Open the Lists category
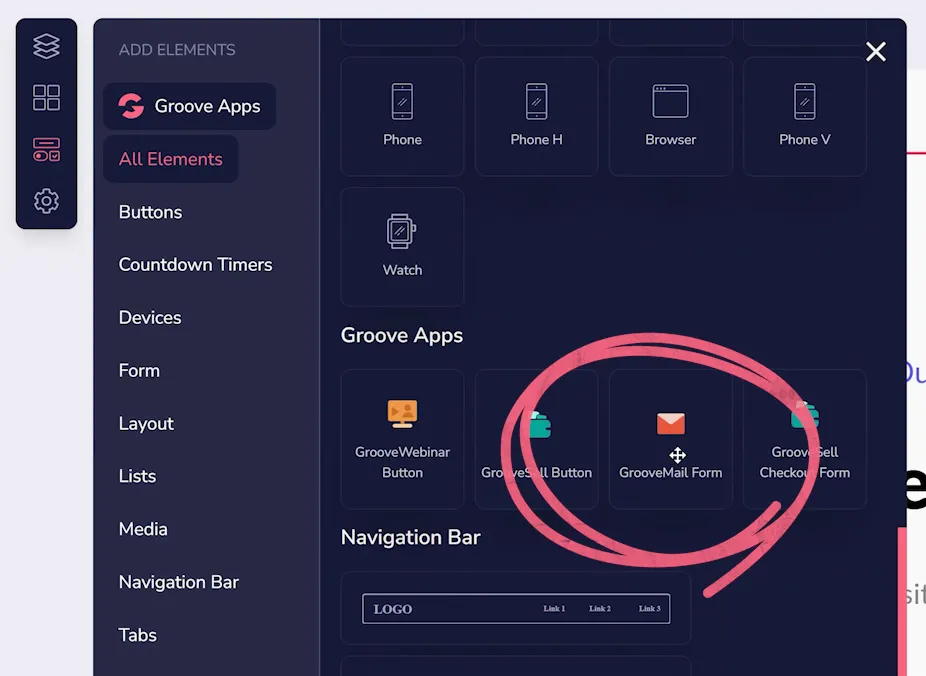Image resolution: width=926 pixels, height=676 pixels. click(x=137, y=476)
